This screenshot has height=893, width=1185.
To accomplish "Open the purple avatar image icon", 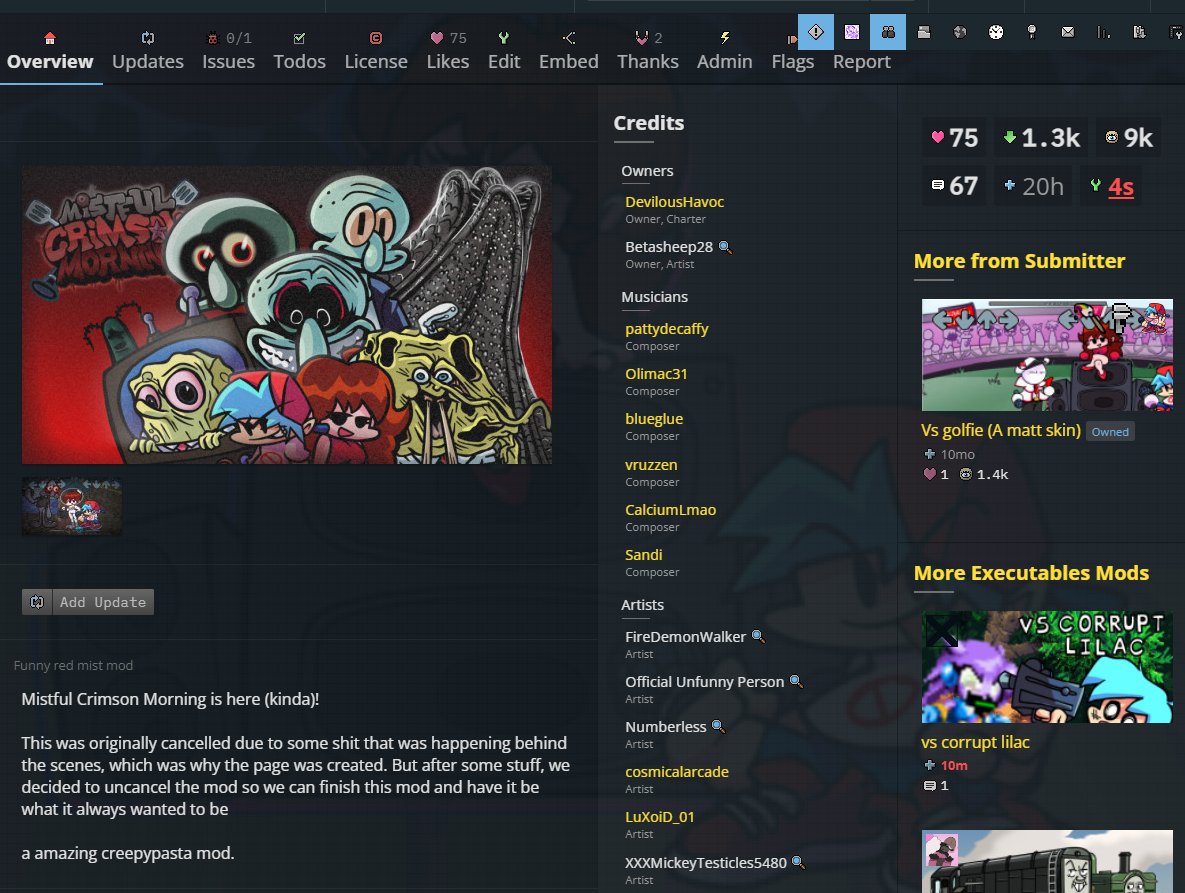I will (852, 32).
